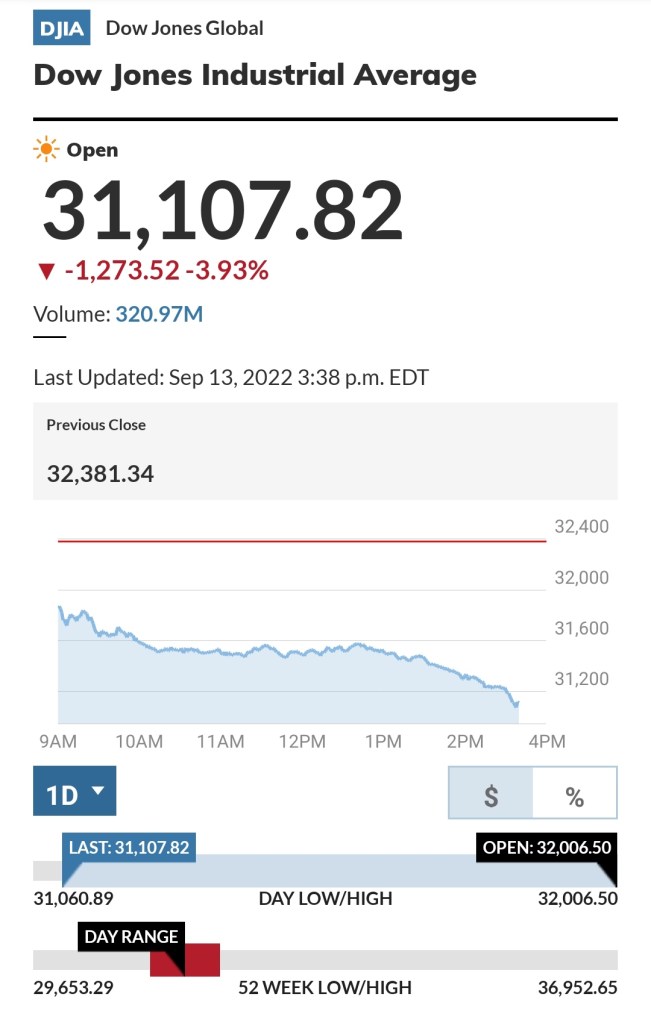
Task: Click the Dow Jones Industrial Average heading
Action: [255, 75]
